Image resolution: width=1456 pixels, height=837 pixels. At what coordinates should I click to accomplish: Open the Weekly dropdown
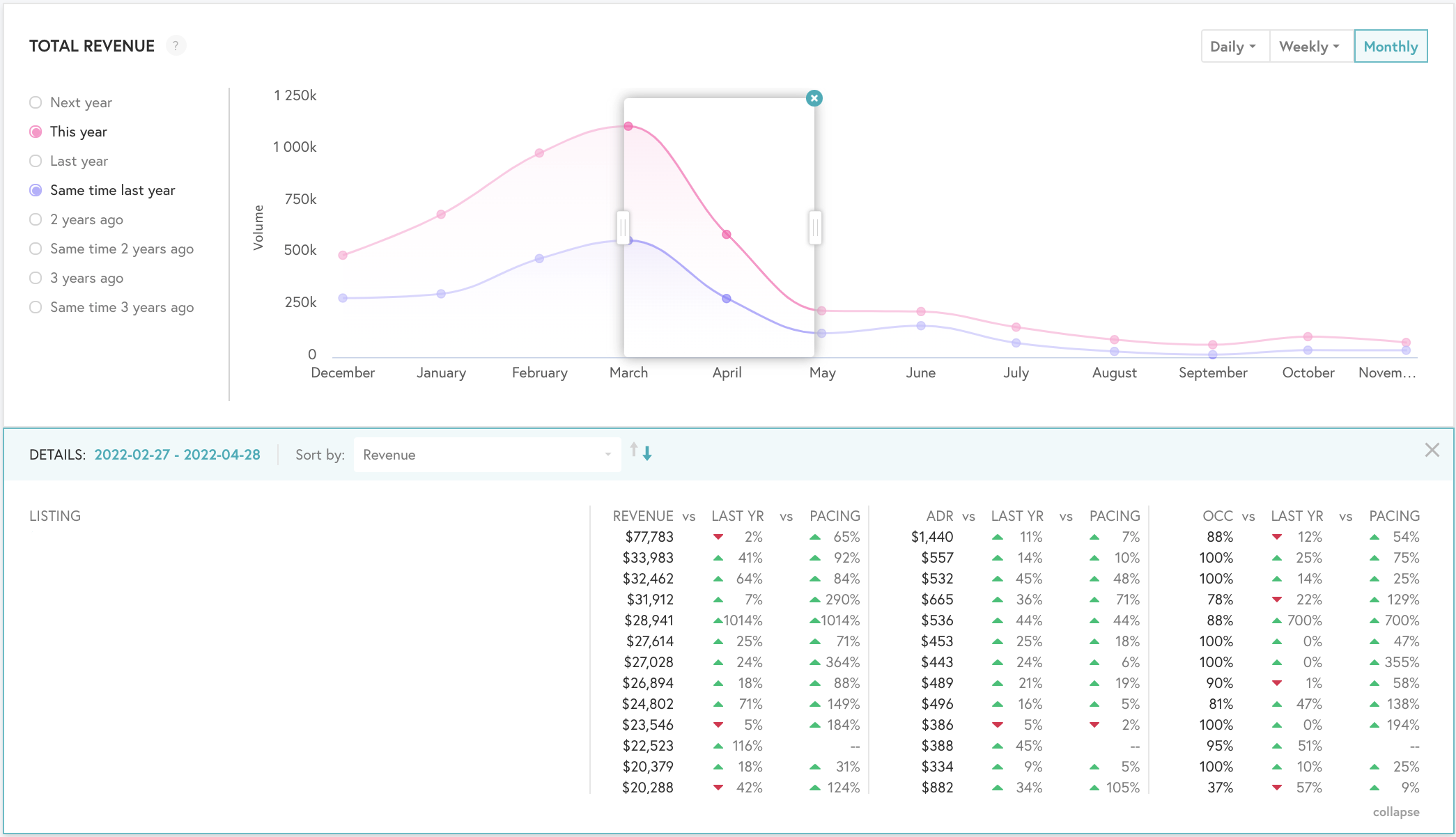point(1310,47)
